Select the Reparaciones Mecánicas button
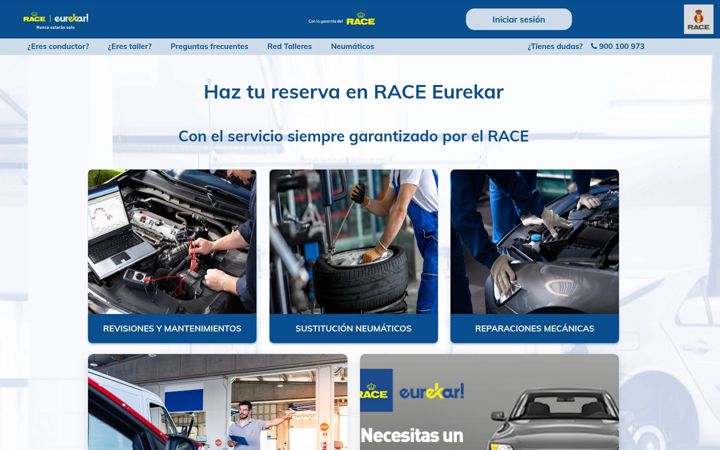720x450 pixels. 534,328
